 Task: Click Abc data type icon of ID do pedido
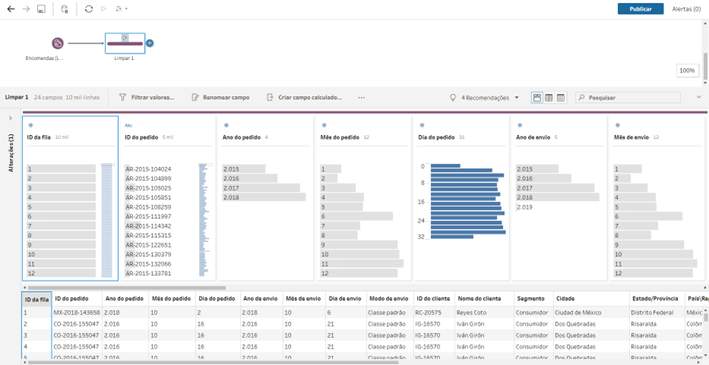coord(128,125)
